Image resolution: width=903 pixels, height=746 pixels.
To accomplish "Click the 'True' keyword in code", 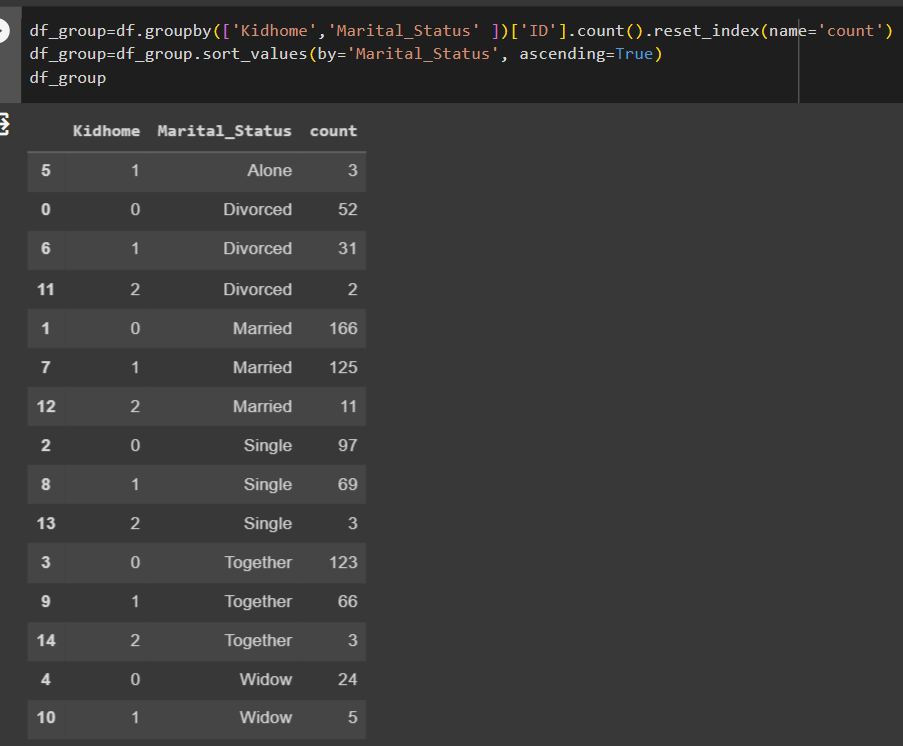I will 634,54.
